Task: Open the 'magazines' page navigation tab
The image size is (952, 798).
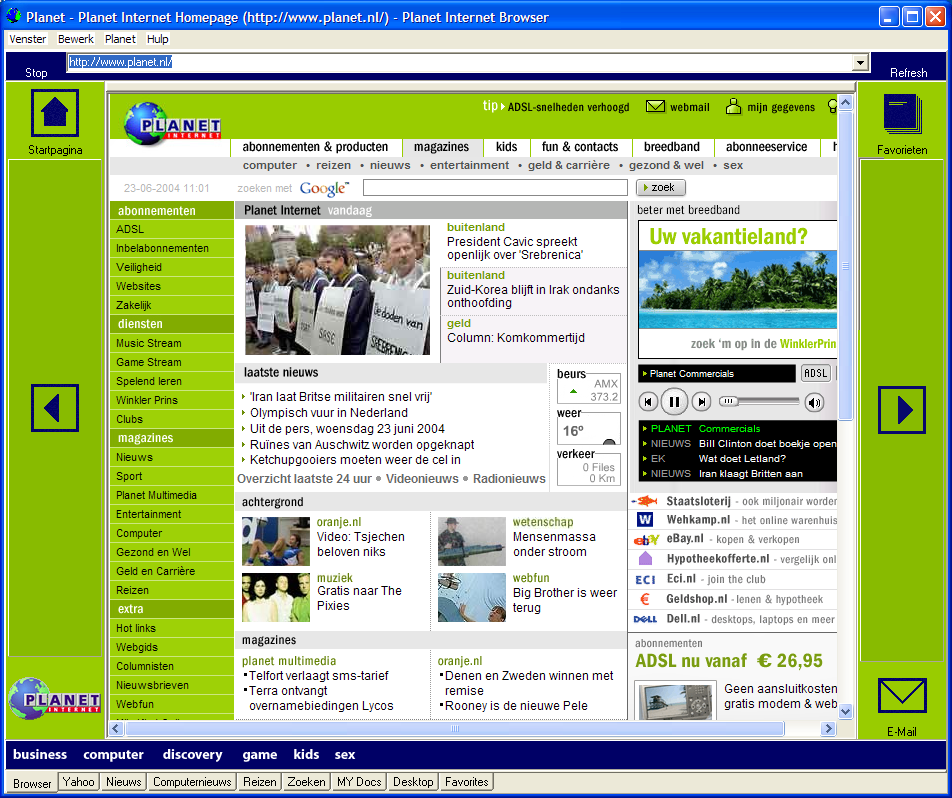Action: [x=441, y=147]
